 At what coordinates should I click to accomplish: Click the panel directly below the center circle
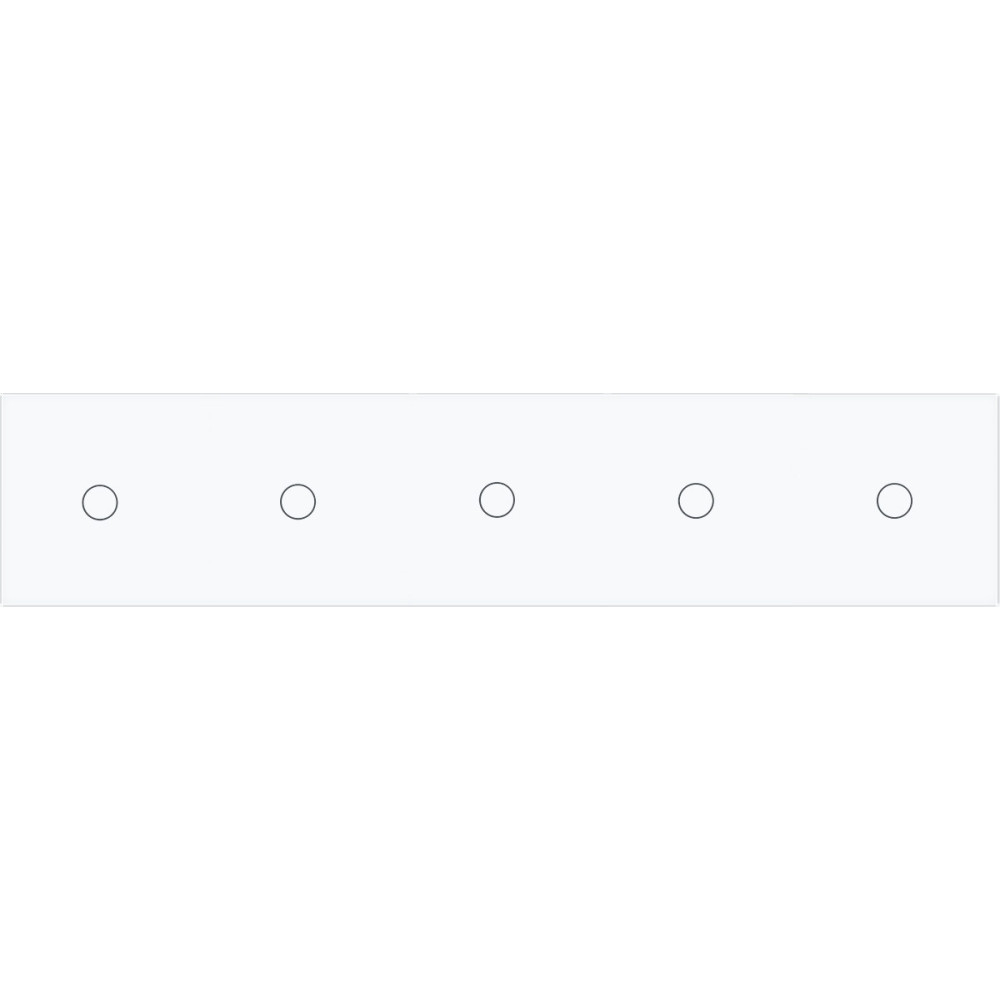497,562
